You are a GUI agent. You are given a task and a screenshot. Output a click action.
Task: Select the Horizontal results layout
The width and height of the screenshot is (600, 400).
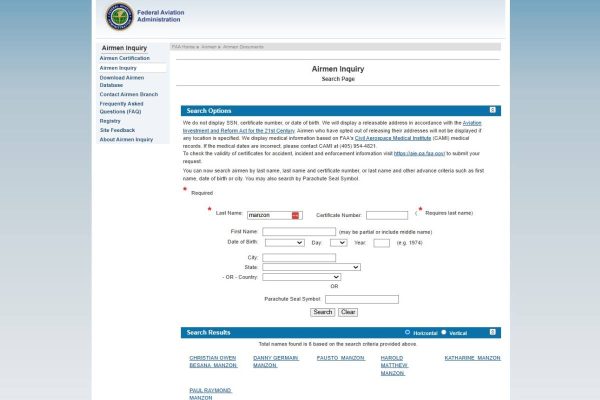(x=408, y=332)
